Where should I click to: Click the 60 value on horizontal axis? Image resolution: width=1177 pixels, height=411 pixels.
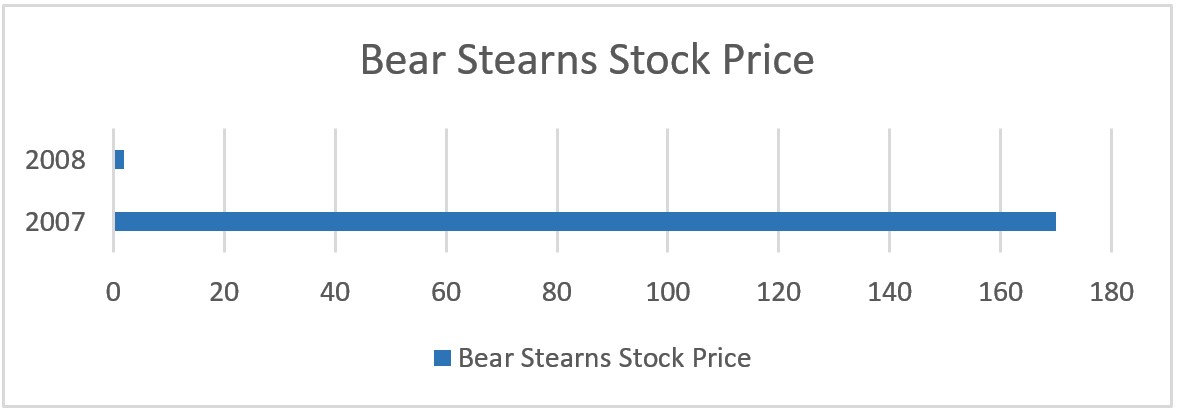coord(446,293)
